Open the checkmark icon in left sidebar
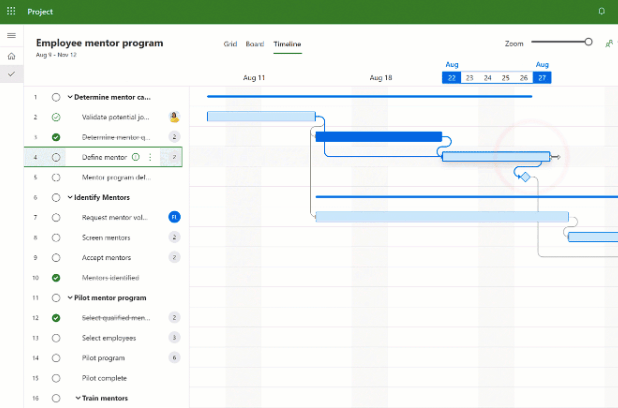Image resolution: width=618 pixels, height=408 pixels. coord(11,75)
